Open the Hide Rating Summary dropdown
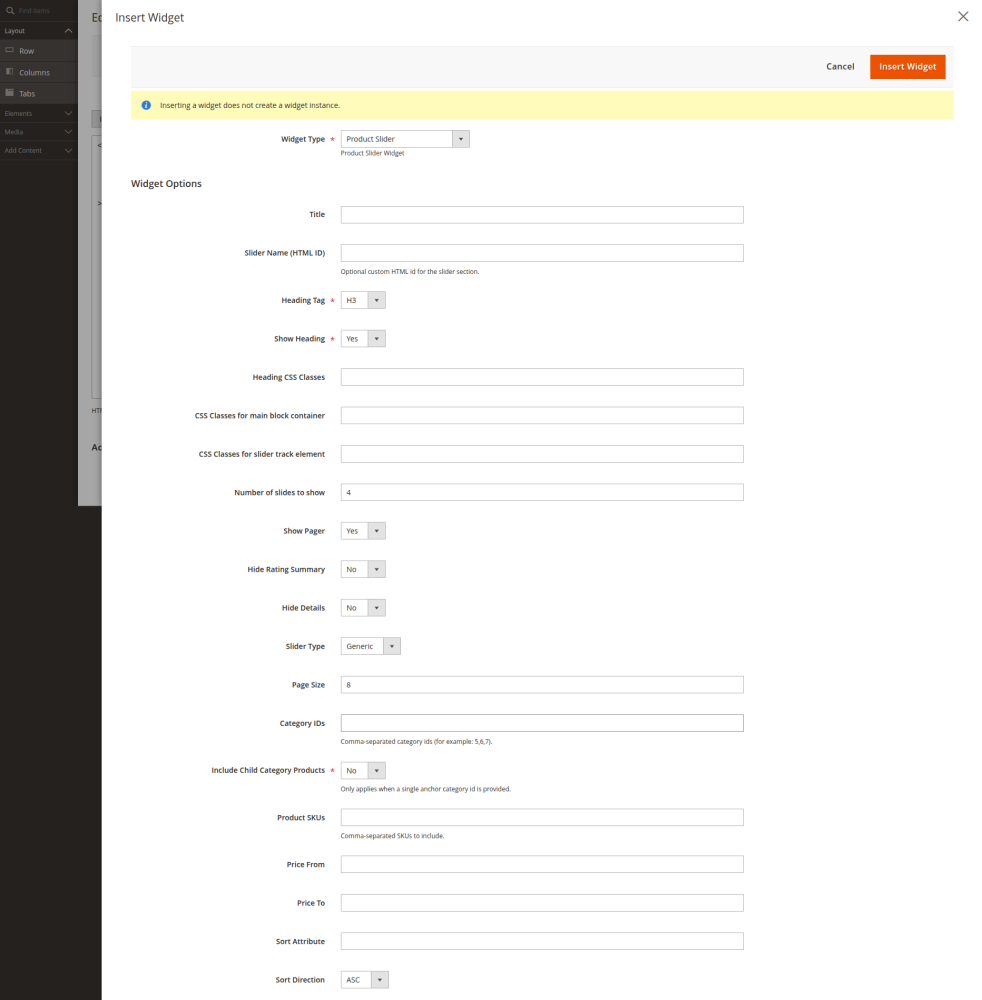 pos(363,569)
